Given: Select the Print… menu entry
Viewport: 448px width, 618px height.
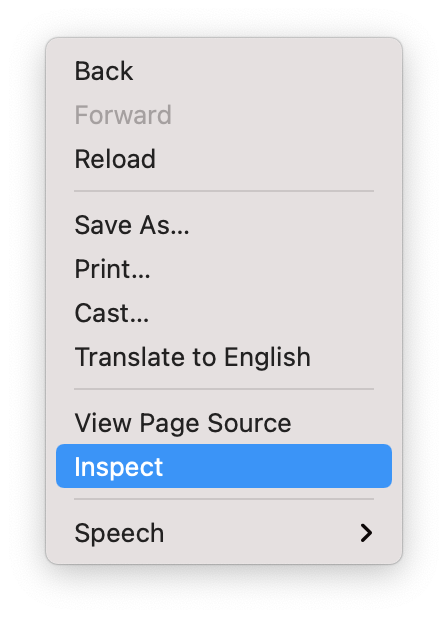Looking at the screenshot, I should pos(224,269).
